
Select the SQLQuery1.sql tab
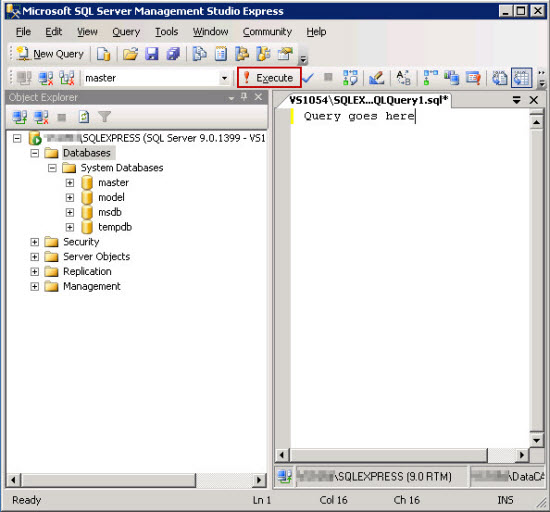[x=368, y=100]
